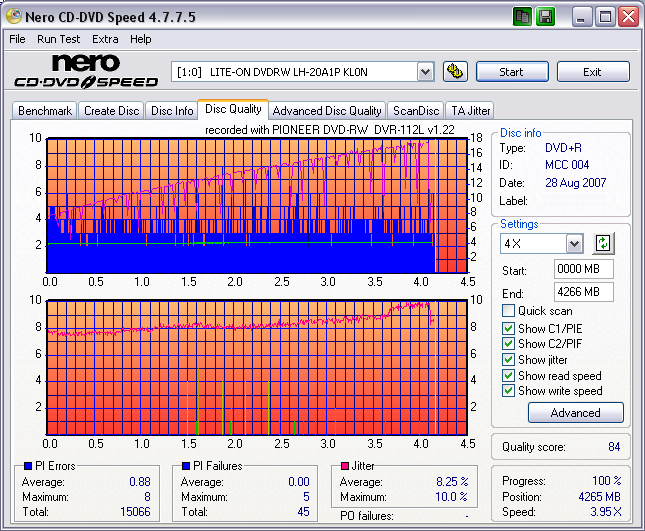Screen dimensions: 645x531
Task: Open the Run Test menu
Action: 59,39
